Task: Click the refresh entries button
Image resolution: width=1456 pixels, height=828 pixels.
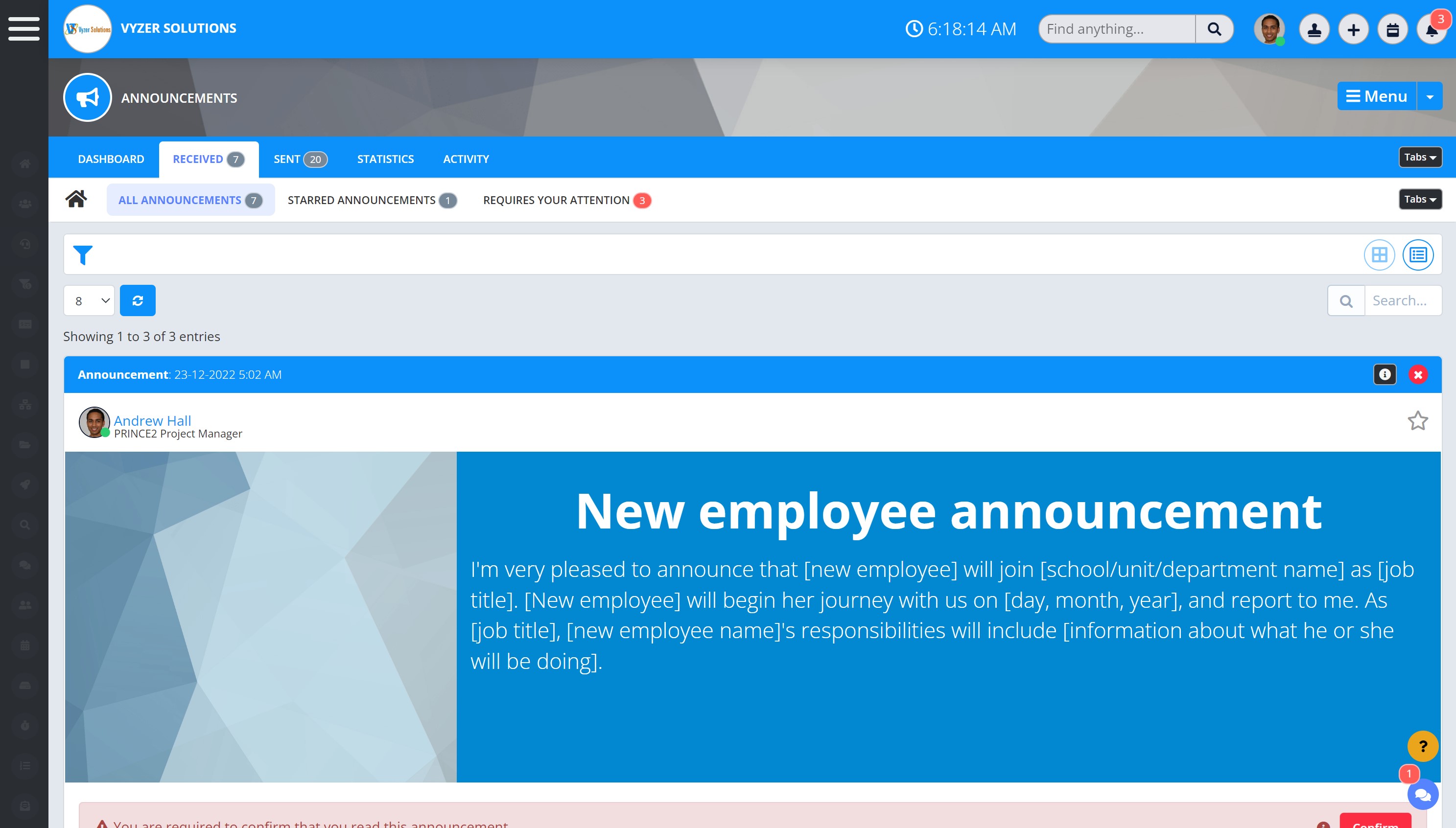Action: [138, 300]
